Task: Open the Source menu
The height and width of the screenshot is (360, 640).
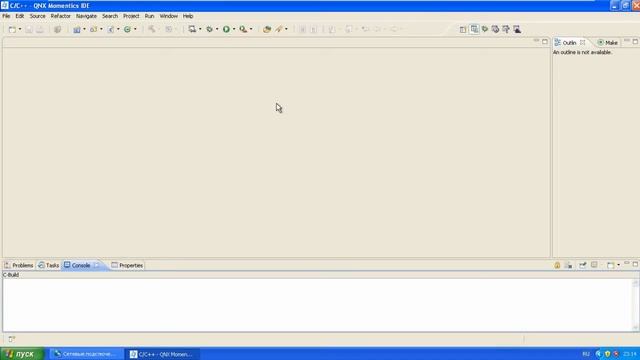Action: (x=38, y=16)
